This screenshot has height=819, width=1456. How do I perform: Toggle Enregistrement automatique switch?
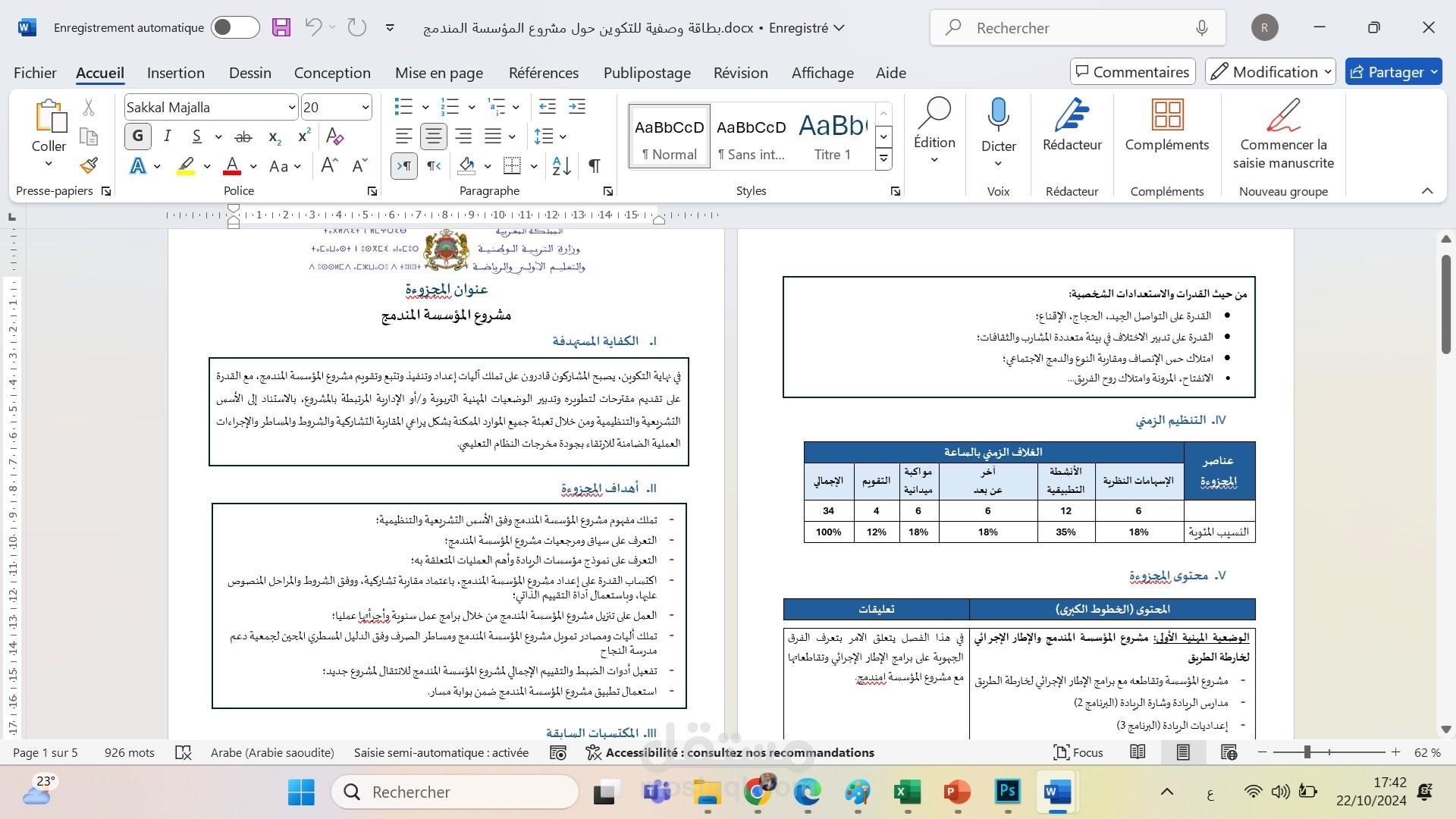point(235,28)
